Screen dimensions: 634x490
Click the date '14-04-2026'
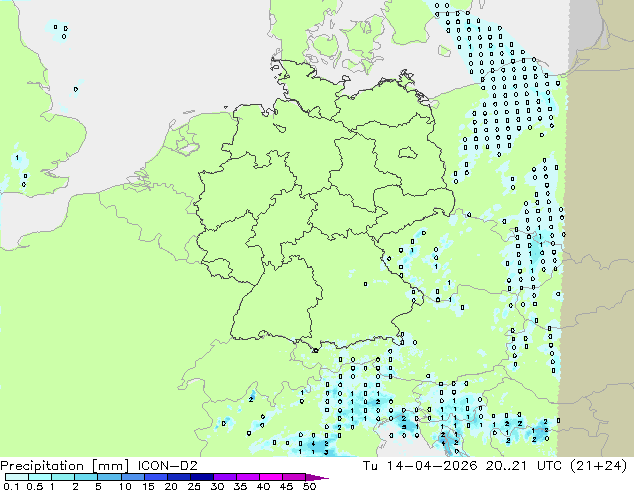click(431, 466)
